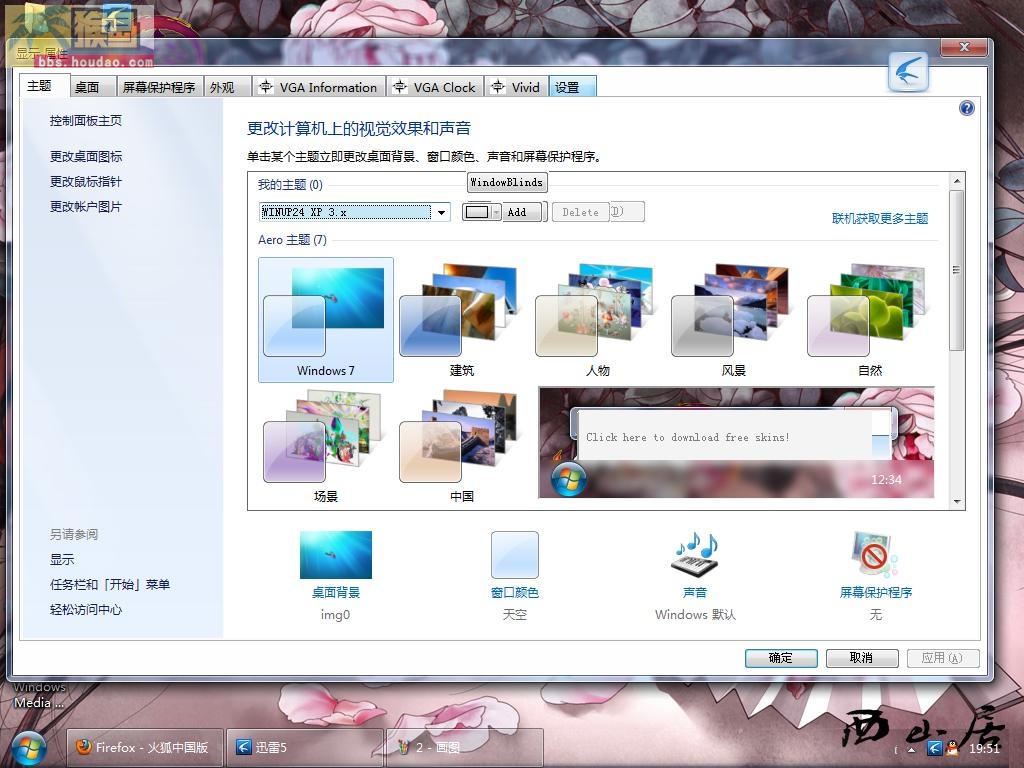Open 任务栏和「开始」菜单 link
Image resolution: width=1024 pixels, height=768 pixels.
110,584
